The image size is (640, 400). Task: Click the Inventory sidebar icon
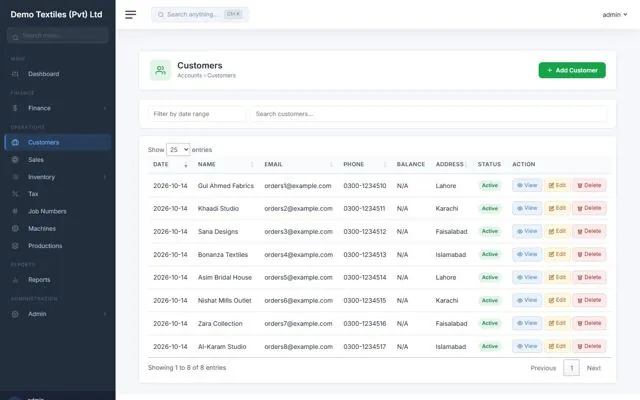tap(15, 177)
